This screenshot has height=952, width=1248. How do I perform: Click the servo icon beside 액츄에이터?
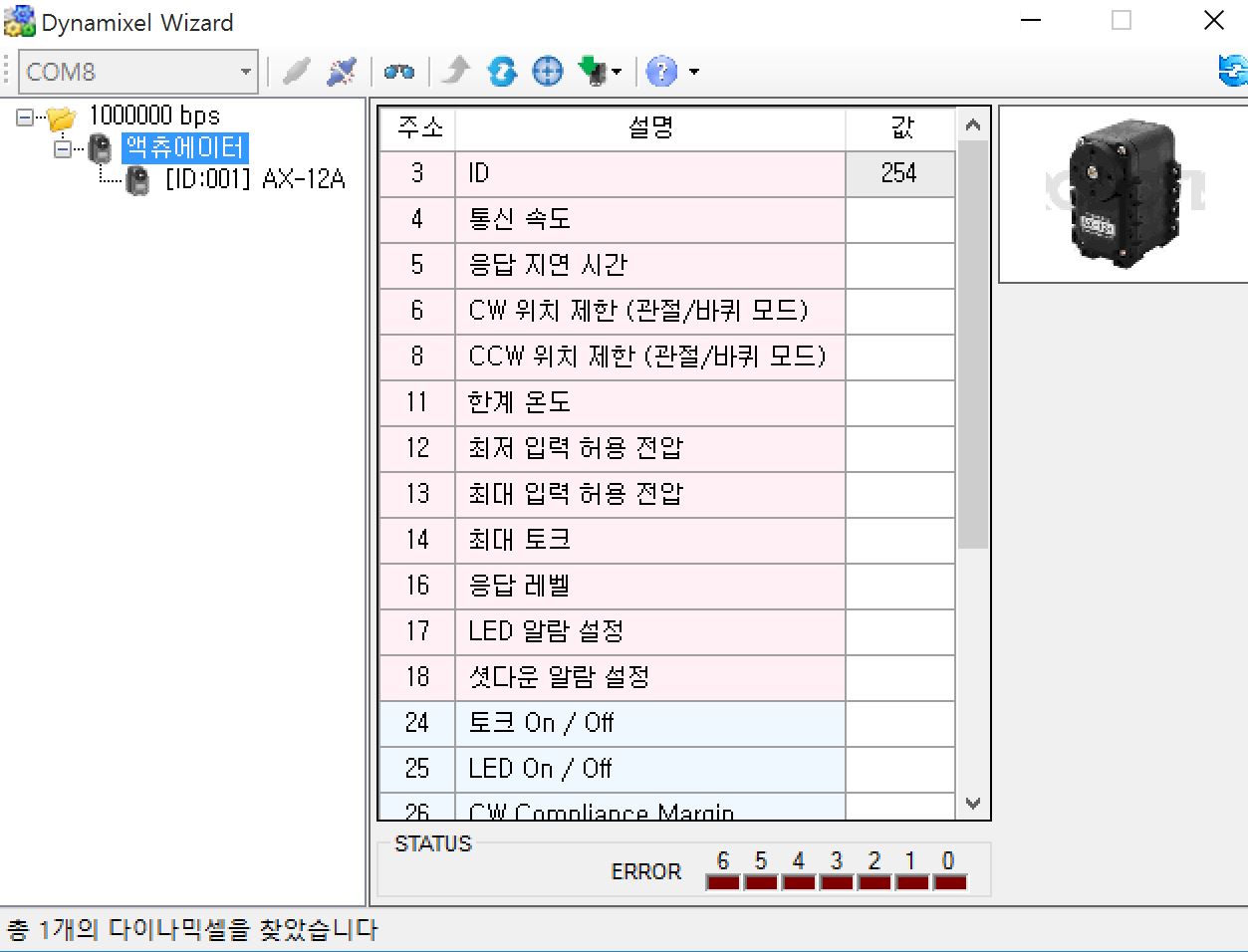point(101,149)
